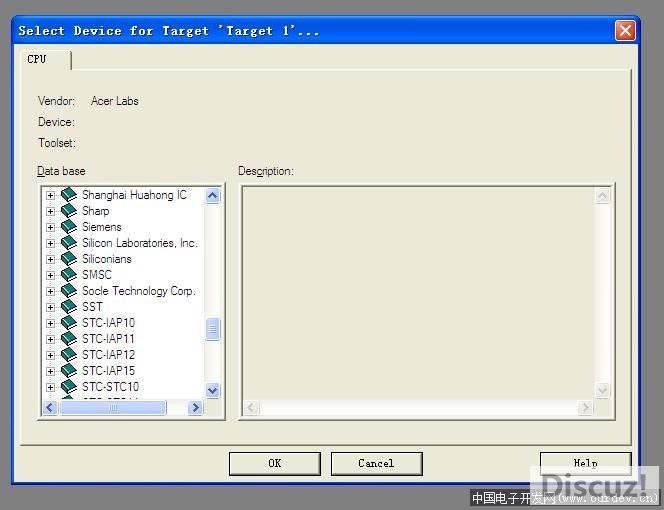Click the database list scroll-up arrow
Viewport: 664px width, 510px height.
tap(213, 196)
